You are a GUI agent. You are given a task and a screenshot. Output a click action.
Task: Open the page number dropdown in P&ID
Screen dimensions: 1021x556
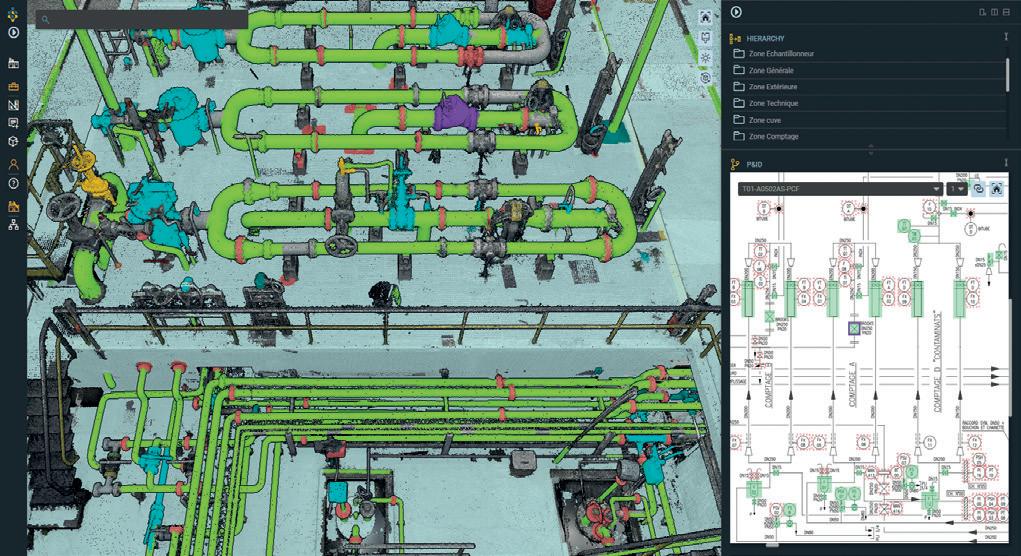[957, 189]
